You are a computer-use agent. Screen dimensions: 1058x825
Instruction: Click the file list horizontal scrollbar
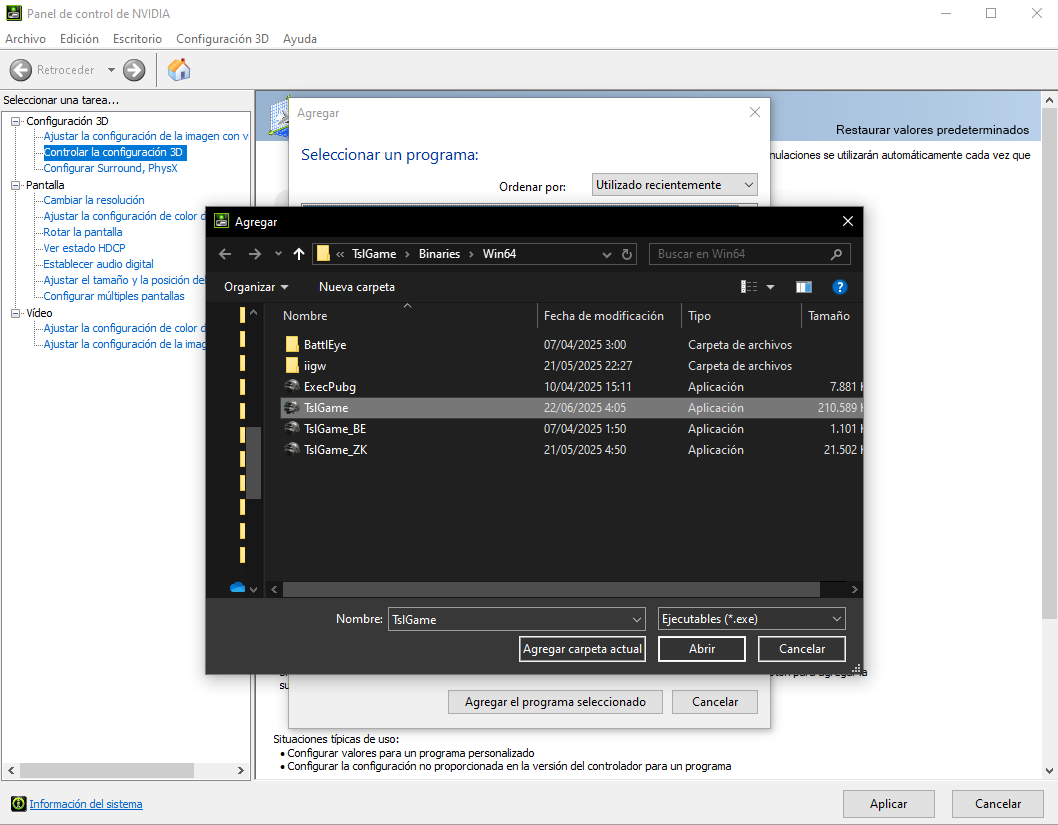tap(551, 590)
